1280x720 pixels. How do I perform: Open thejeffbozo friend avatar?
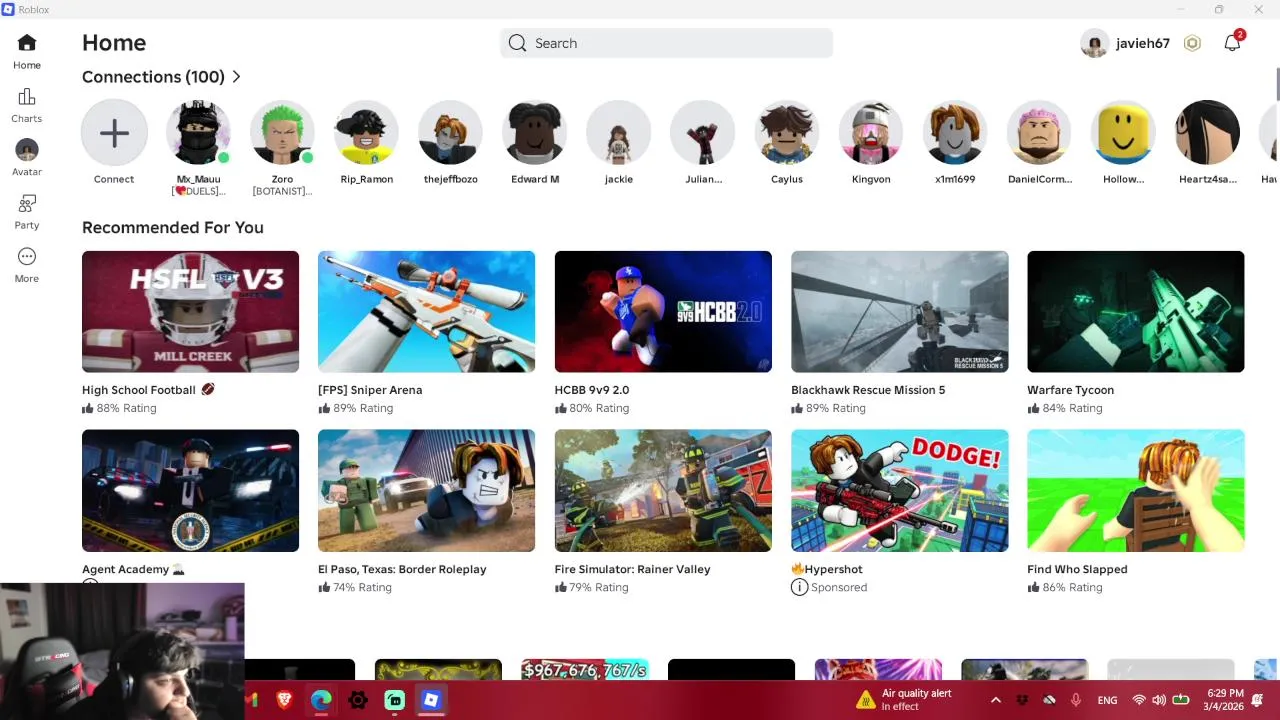click(x=450, y=132)
